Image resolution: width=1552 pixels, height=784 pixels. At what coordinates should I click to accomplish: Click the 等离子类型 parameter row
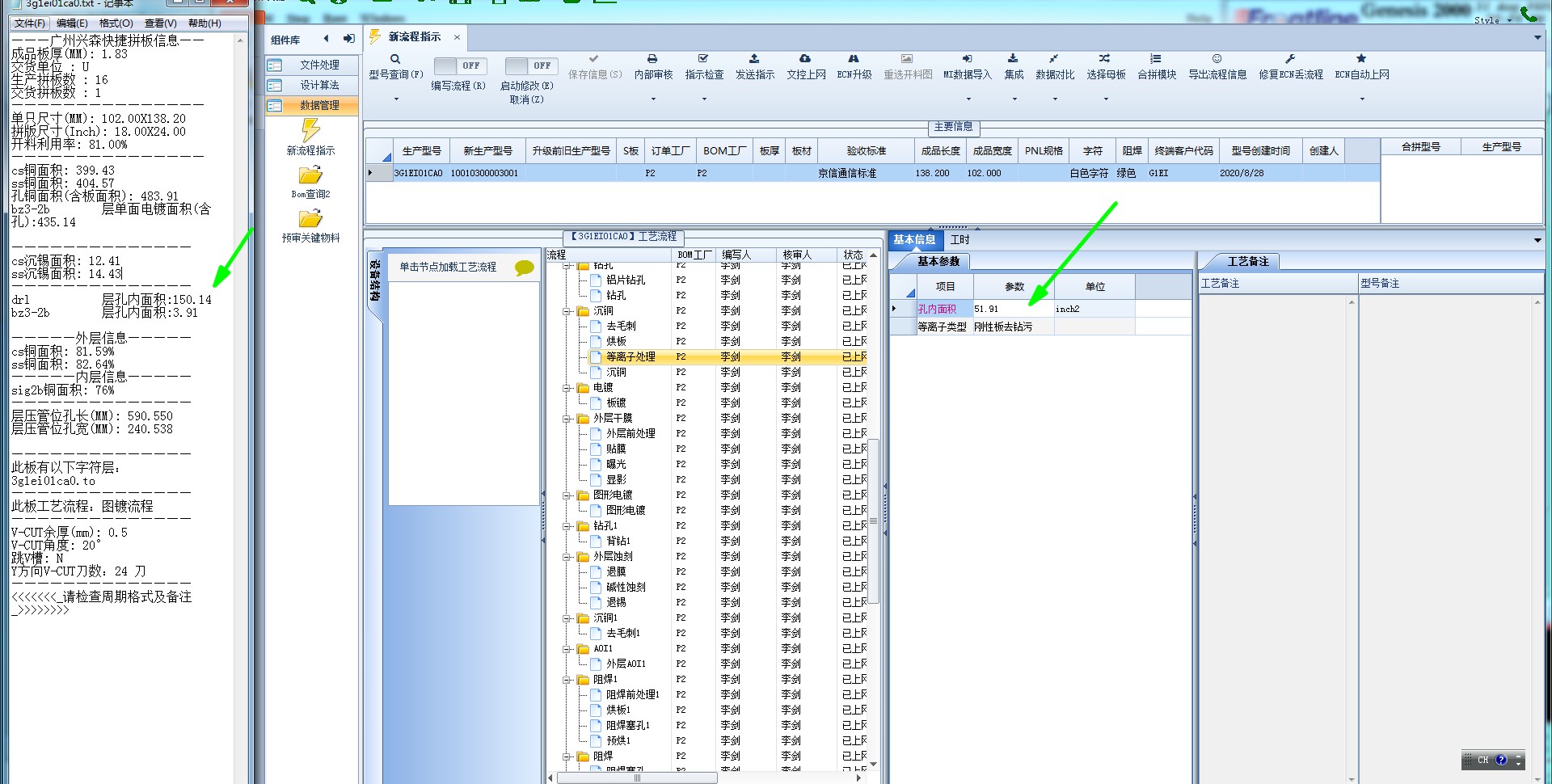pos(1040,327)
